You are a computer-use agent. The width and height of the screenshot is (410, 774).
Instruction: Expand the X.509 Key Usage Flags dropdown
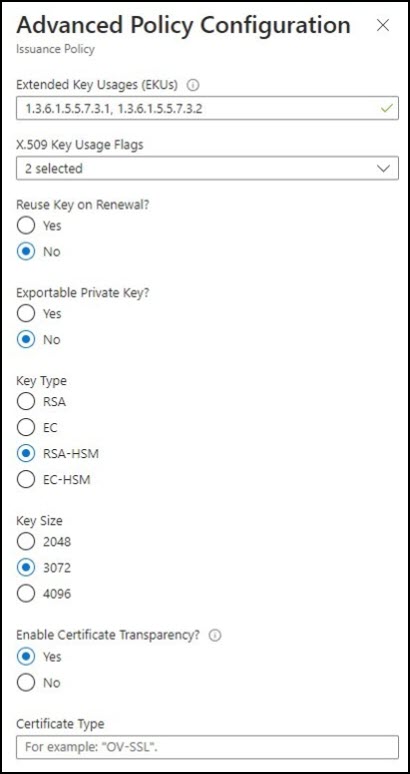point(207,168)
